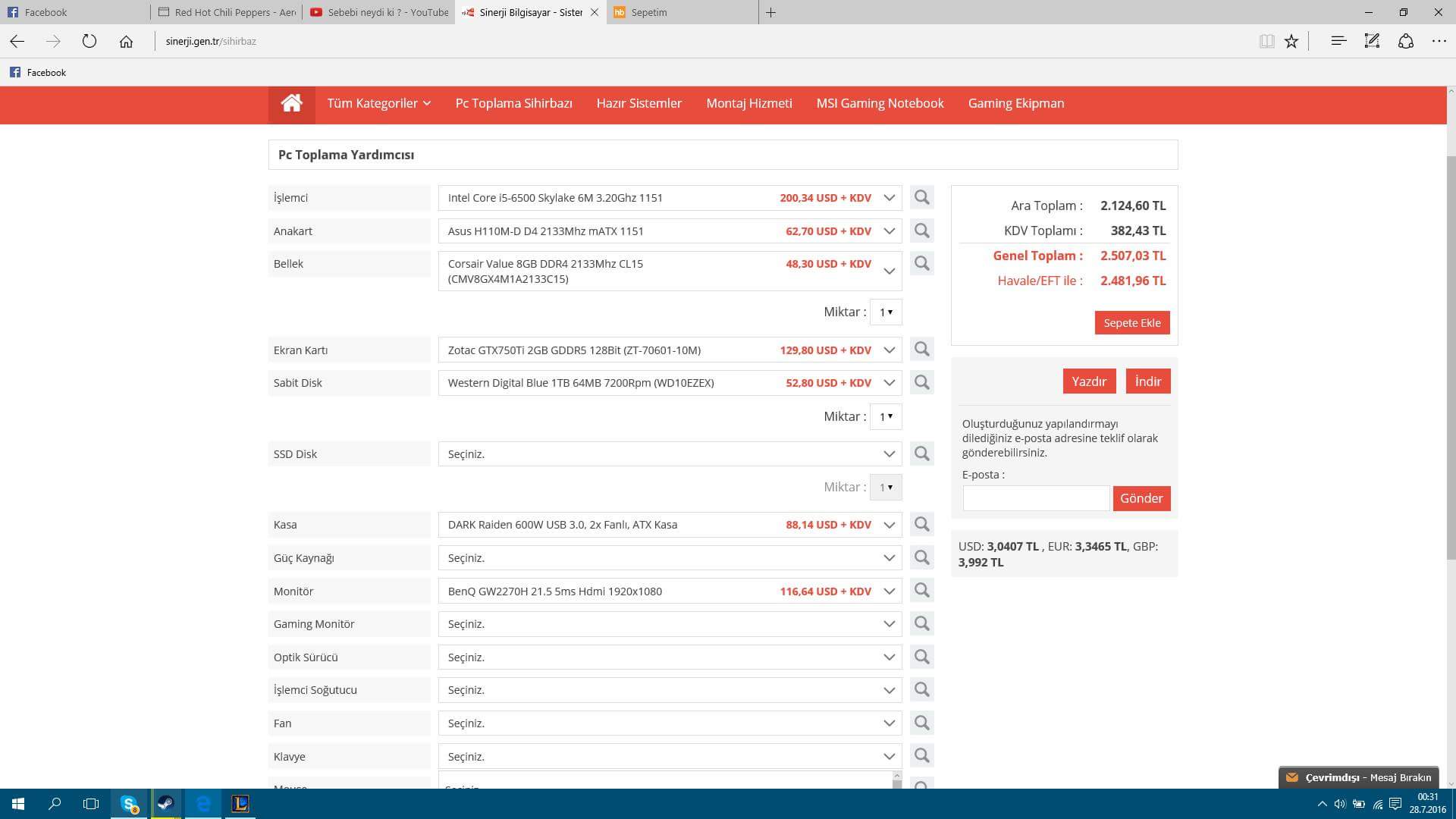Click search icon beside Ekran Kartı row
1456x819 pixels.
point(921,350)
